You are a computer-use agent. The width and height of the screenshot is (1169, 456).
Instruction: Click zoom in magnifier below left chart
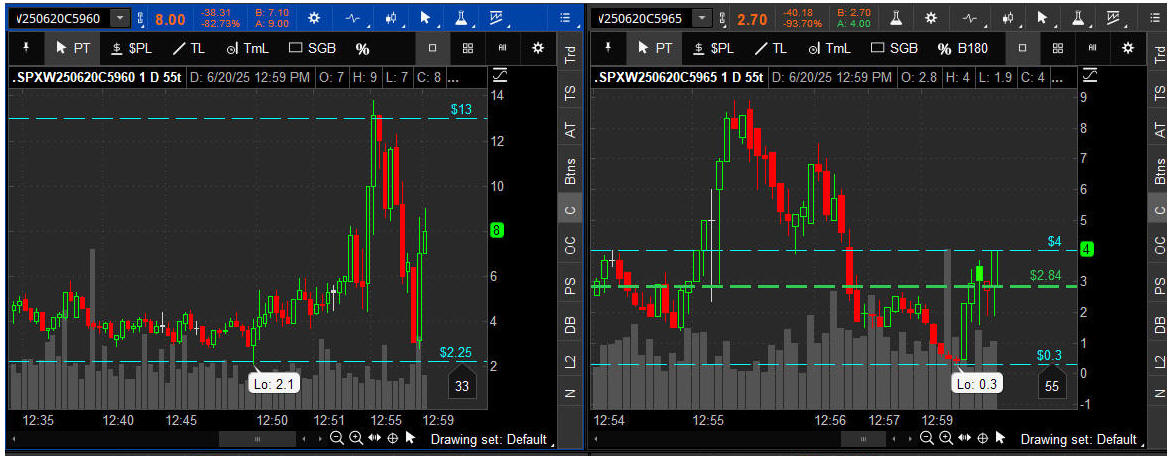pyautogui.click(x=355, y=438)
